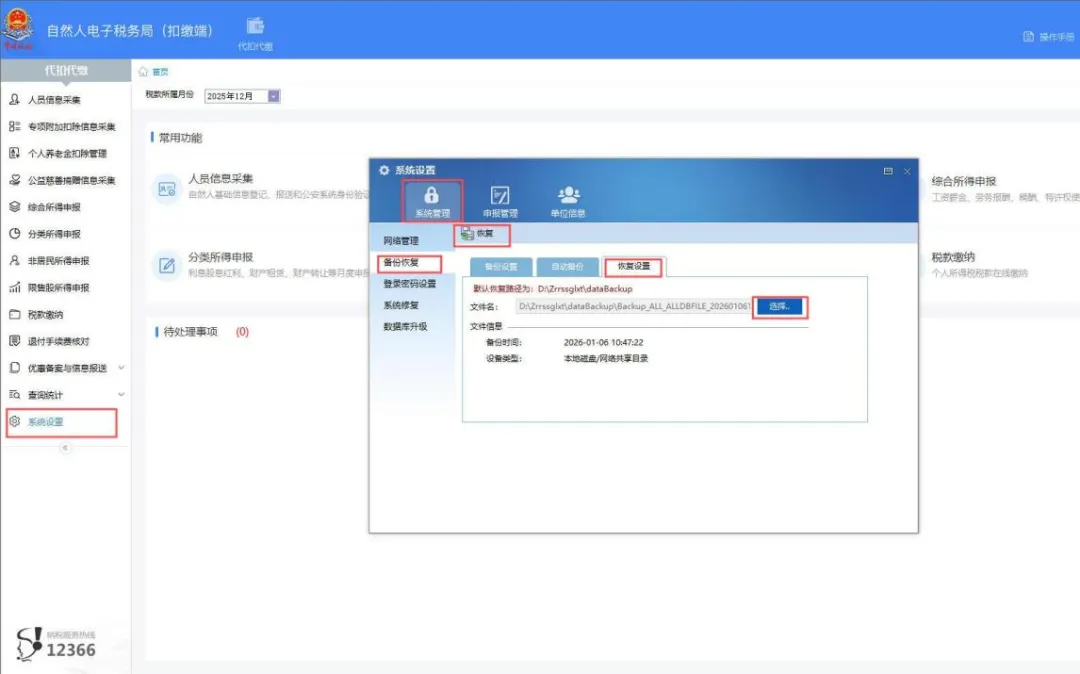Click the 分类所得申报 pie icon in sidebar
The height and width of the screenshot is (674, 1080).
[14, 233]
